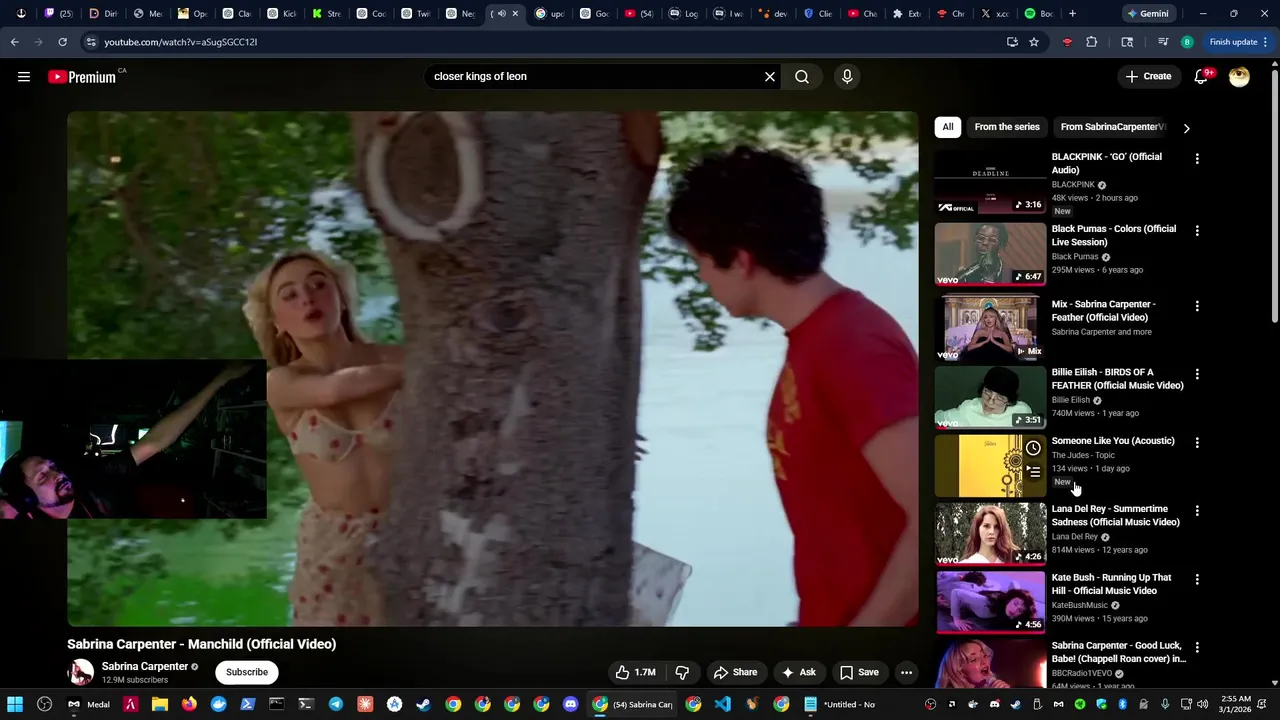Close the active YouTube tab

pyautogui.click(x=515, y=14)
